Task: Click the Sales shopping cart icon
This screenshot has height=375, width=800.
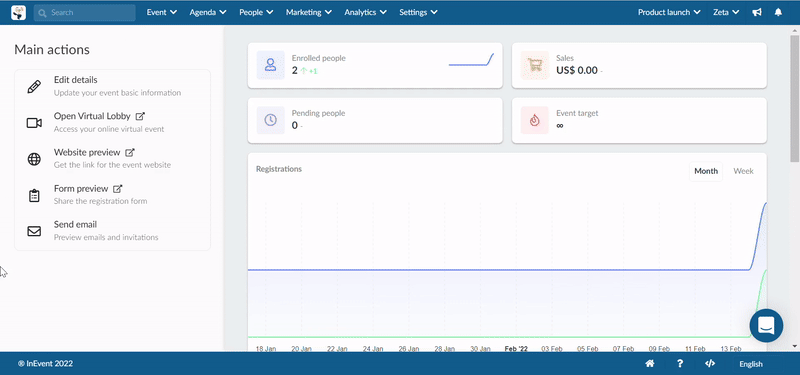Action: [x=535, y=65]
